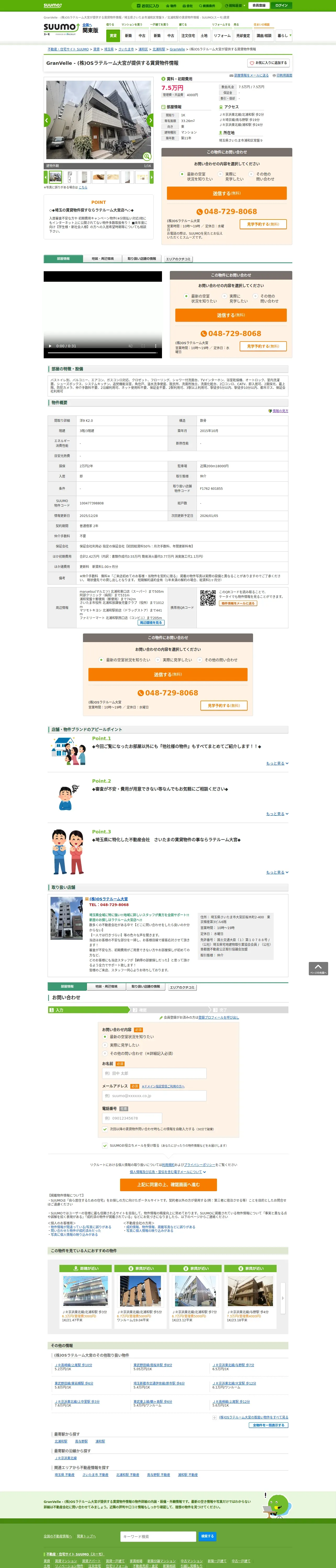Add the property with お気に入りに追加する

coord(268,63)
